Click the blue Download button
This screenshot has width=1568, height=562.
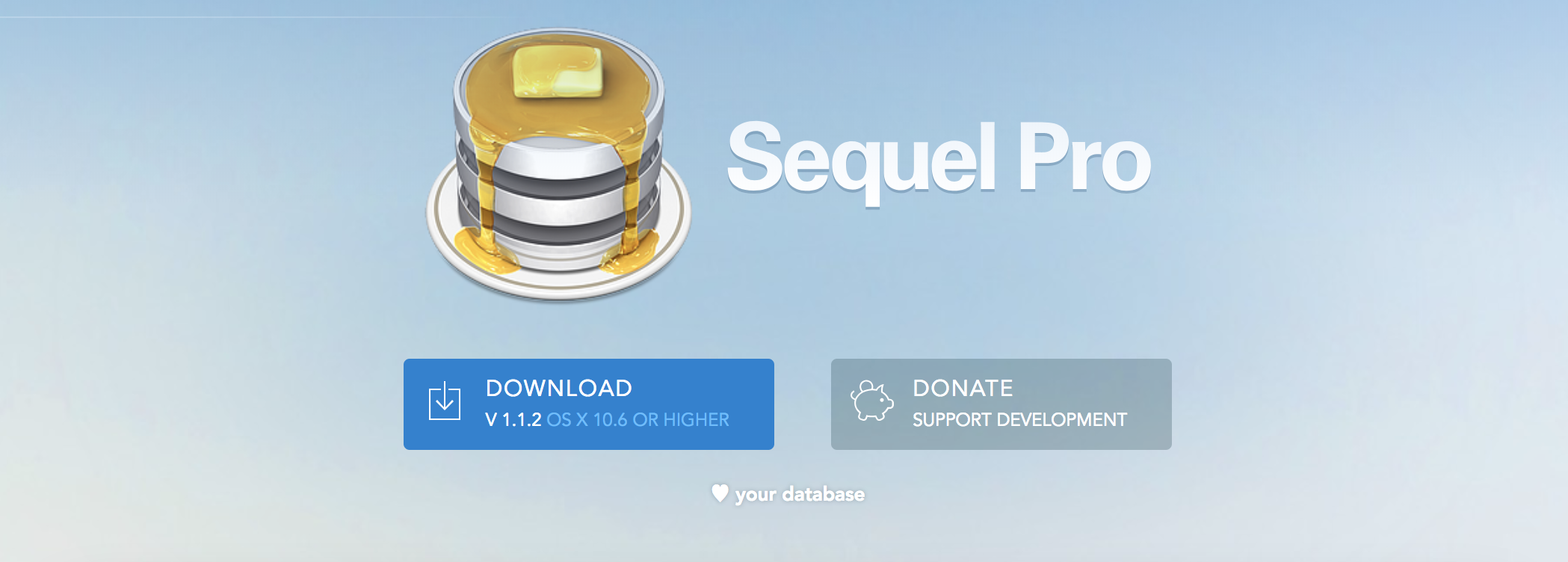[589, 404]
